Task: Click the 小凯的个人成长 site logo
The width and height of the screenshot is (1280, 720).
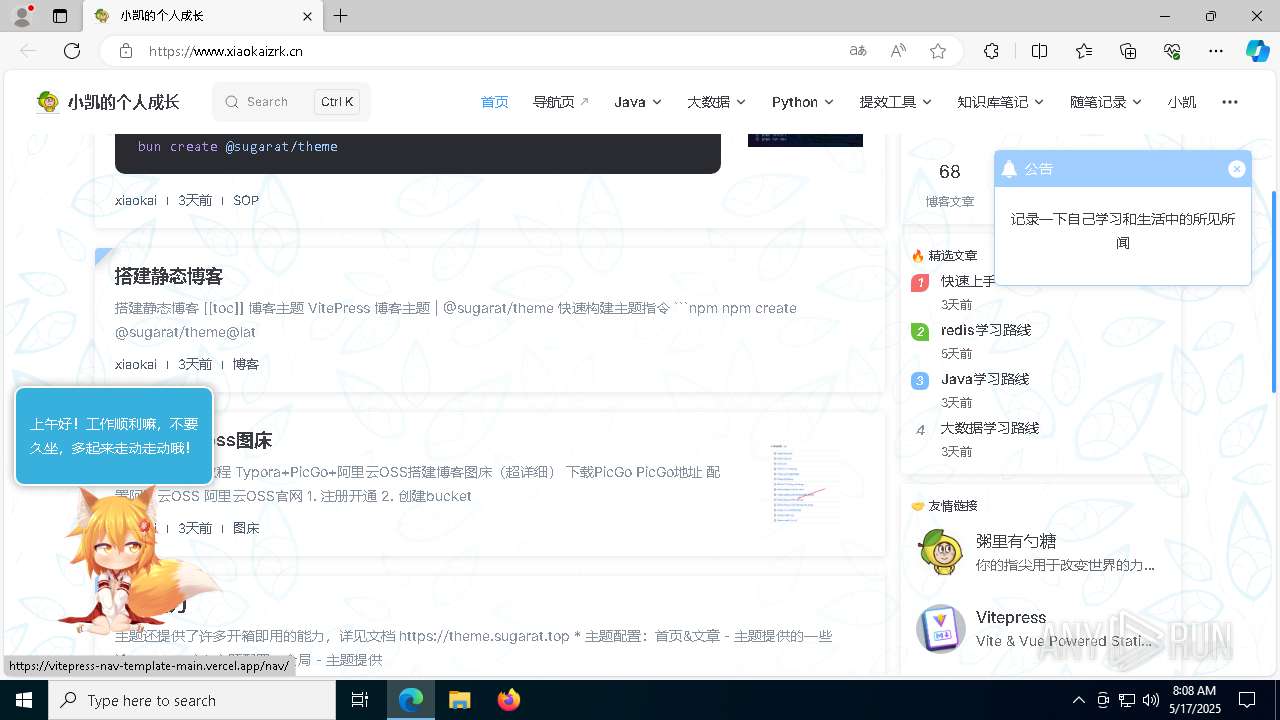Action: 107,102
